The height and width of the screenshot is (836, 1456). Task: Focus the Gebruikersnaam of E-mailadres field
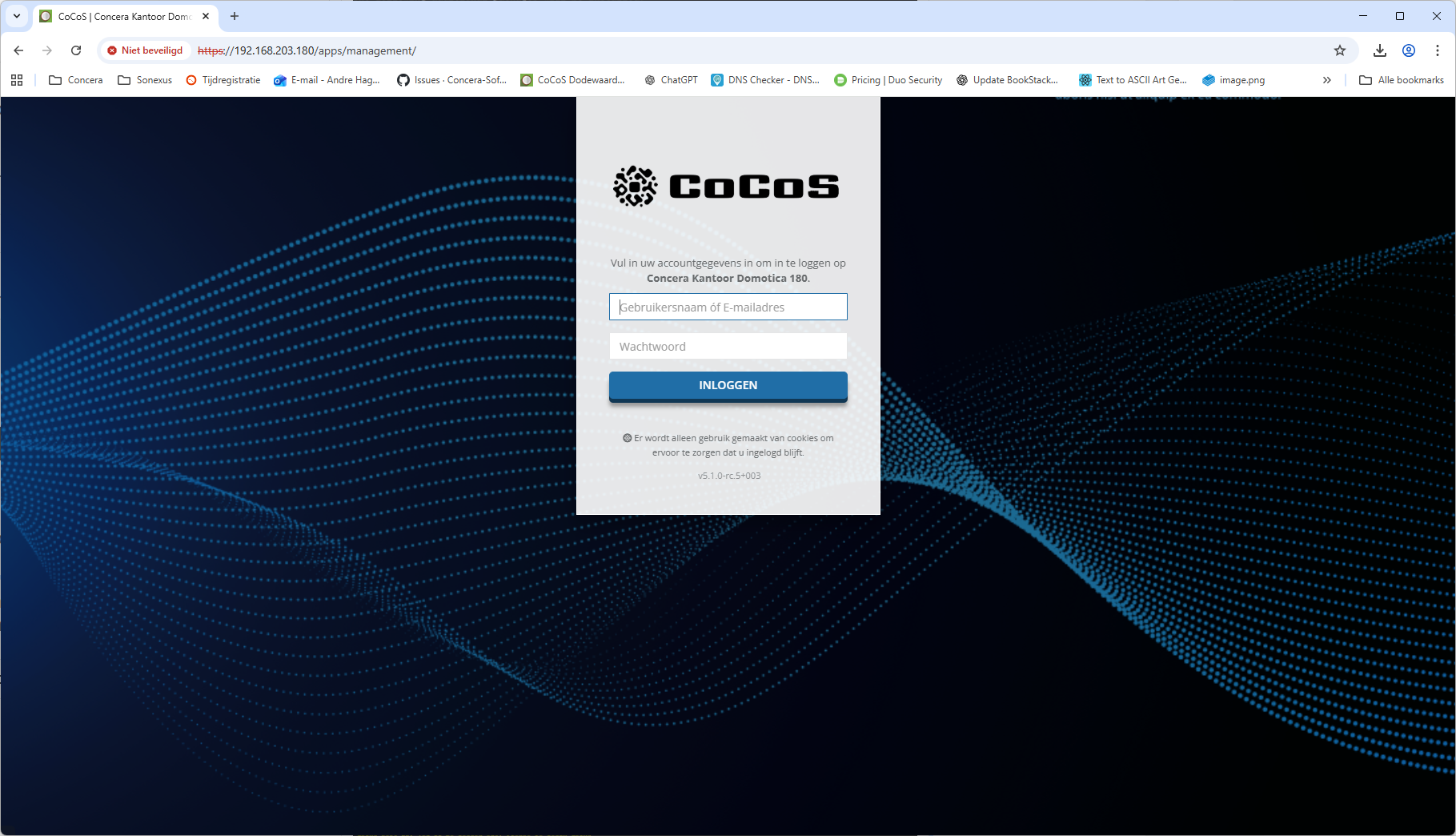coord(728,307)
